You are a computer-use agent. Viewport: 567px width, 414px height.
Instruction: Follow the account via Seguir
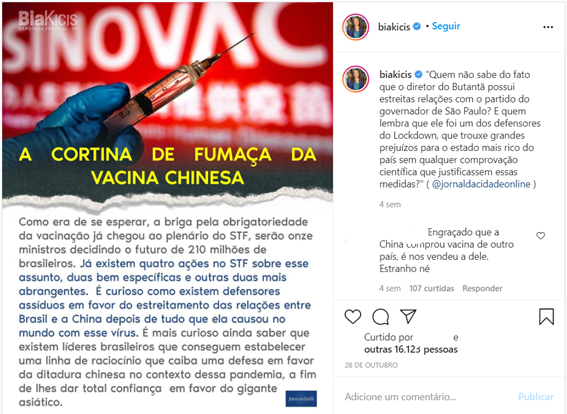point(446,26)
